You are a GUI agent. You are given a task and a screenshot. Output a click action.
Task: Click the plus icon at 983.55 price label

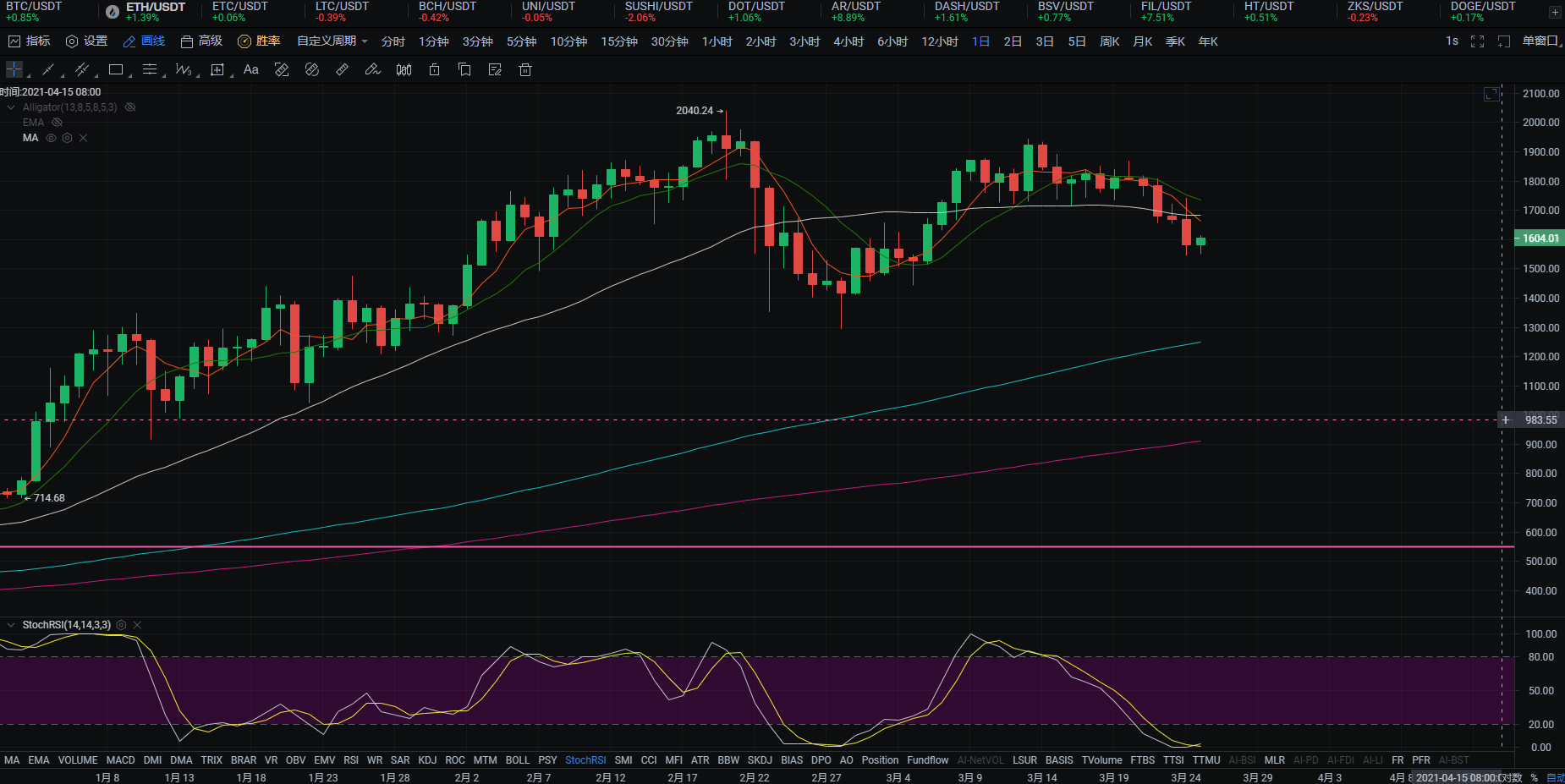point(1506,419)
